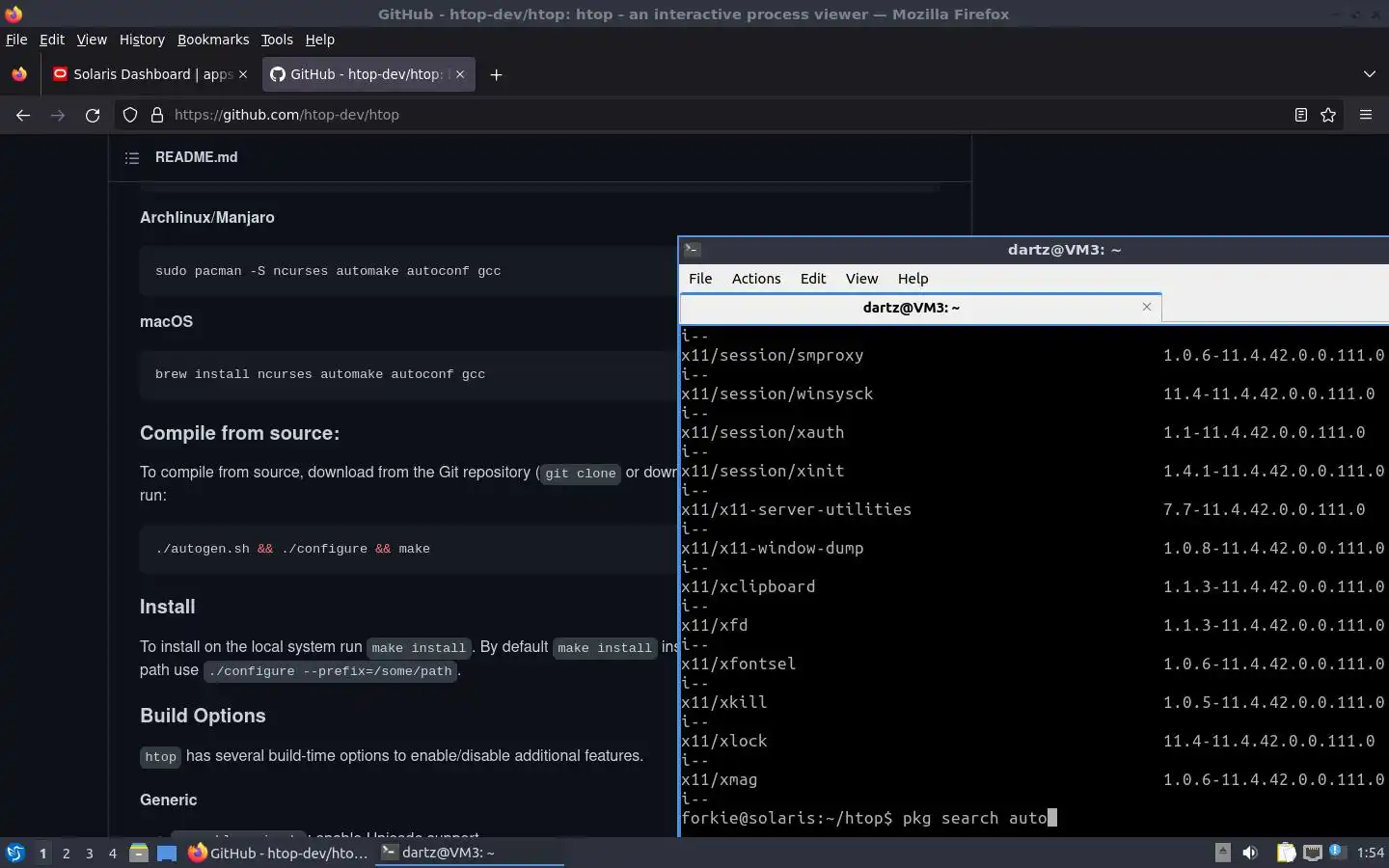Open Firefox Help menu
The width and height of the screenshot is (1389, 868).
pos(319,40)
